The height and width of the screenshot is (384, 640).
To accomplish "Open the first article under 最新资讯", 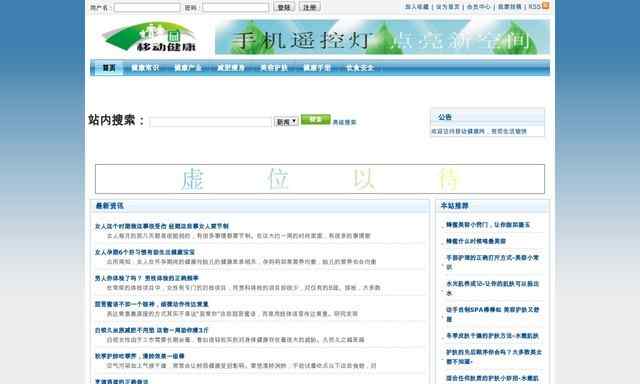I will click(x=162, y=226).
